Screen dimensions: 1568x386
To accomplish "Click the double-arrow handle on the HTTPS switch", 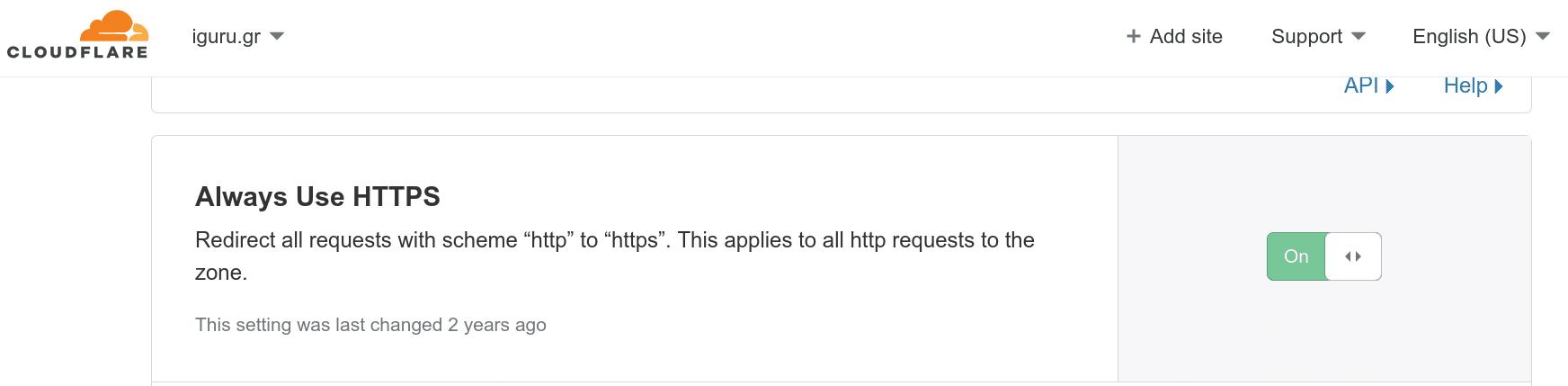I will (x=1353, y=256).
